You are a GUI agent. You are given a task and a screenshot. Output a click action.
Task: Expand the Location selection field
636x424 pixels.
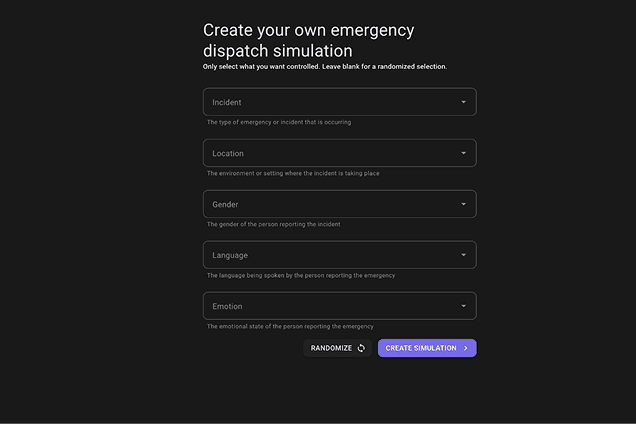(x=330, y=153)
